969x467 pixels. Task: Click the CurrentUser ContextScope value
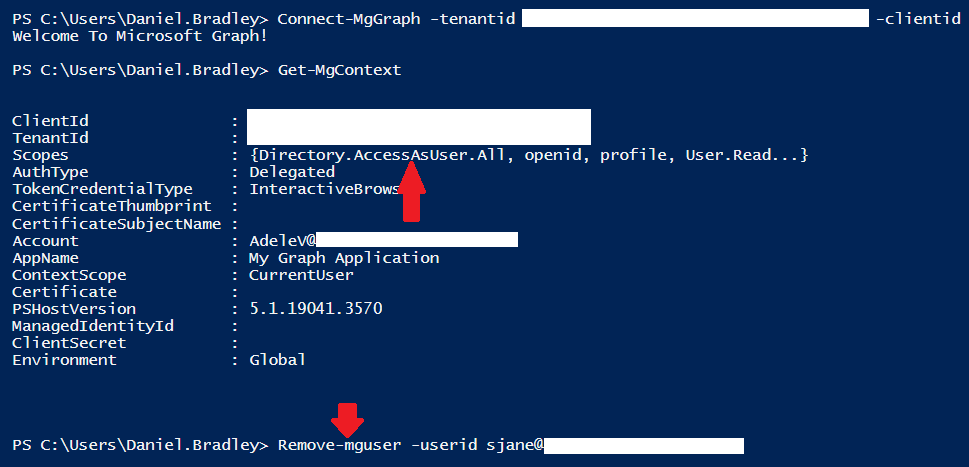pyautogui.click(x=302, y=276)
